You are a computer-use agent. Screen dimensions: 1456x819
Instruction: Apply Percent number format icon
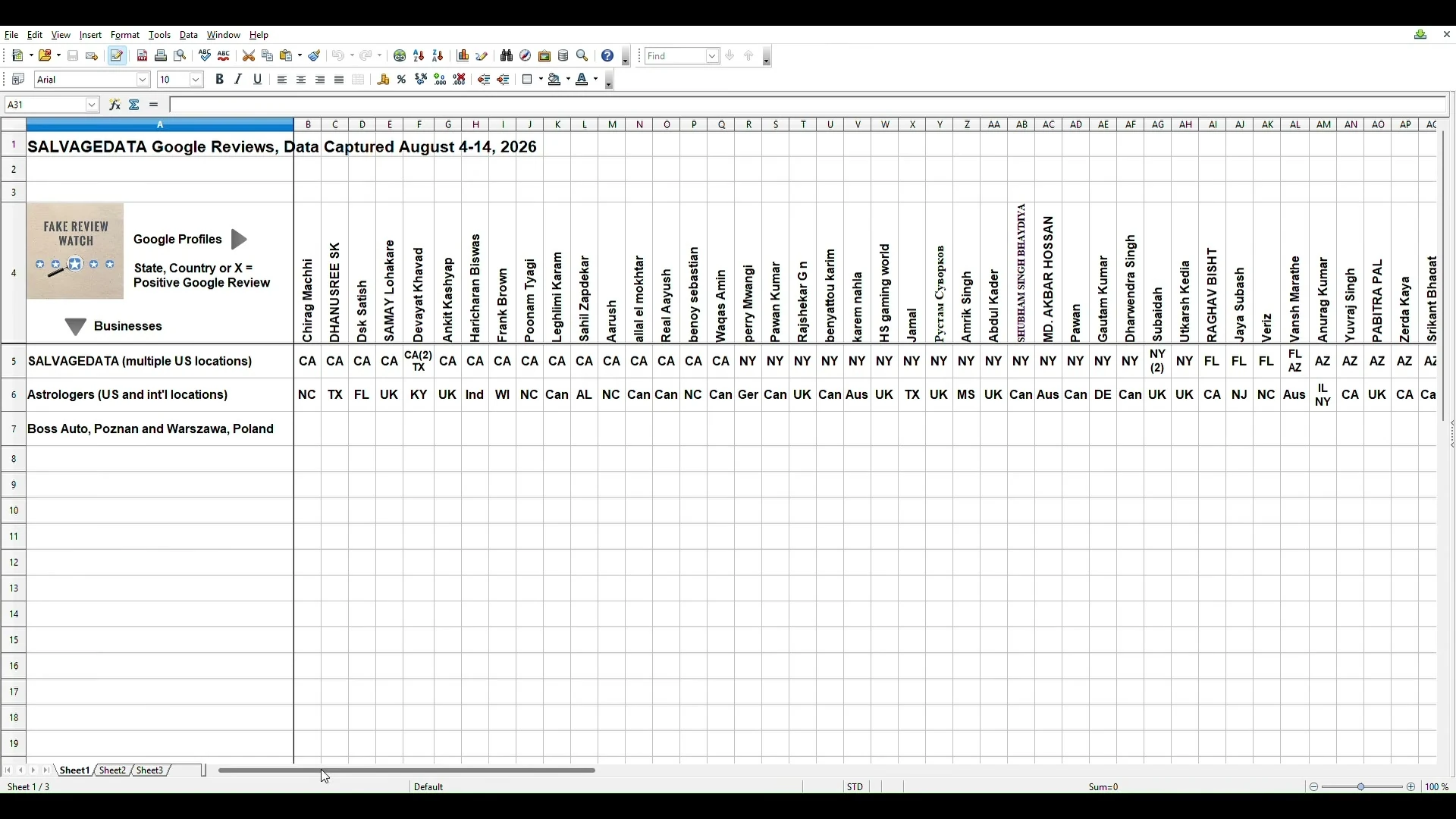tap(403, 80)
